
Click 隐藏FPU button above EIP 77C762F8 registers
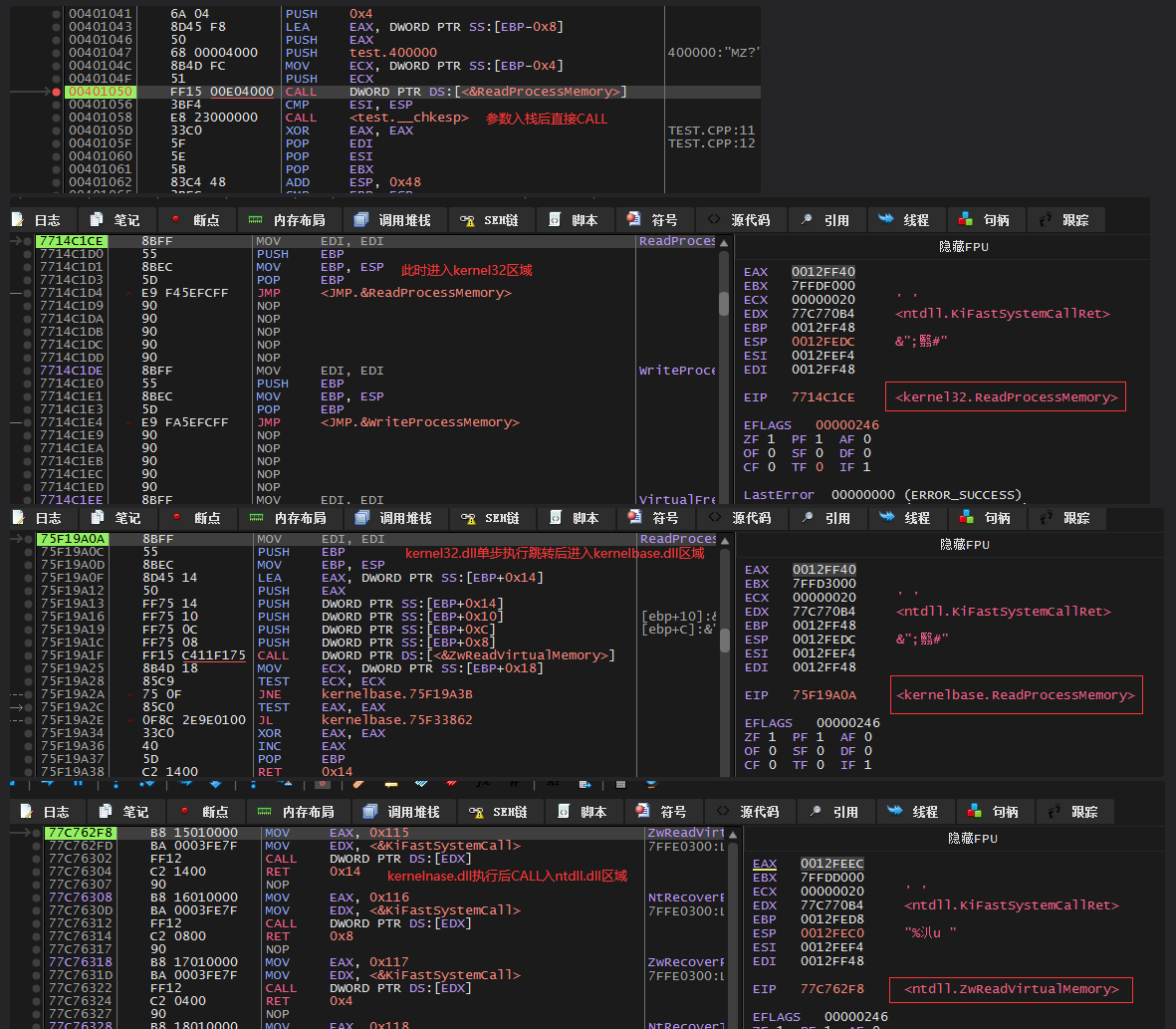coord(973,839)
